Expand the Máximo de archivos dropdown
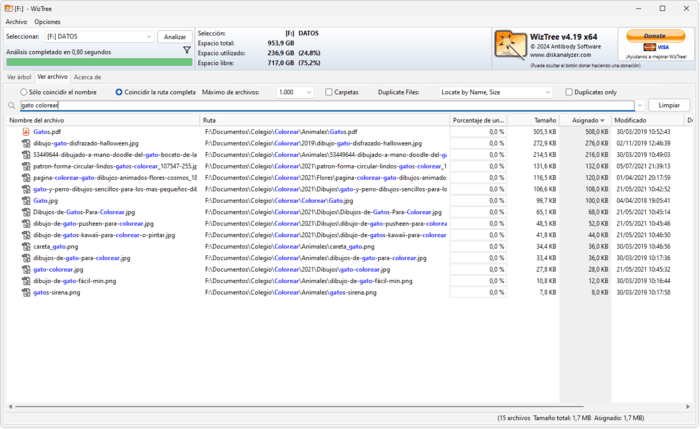This screenshot has width=700, height=429. click(296, 92)
